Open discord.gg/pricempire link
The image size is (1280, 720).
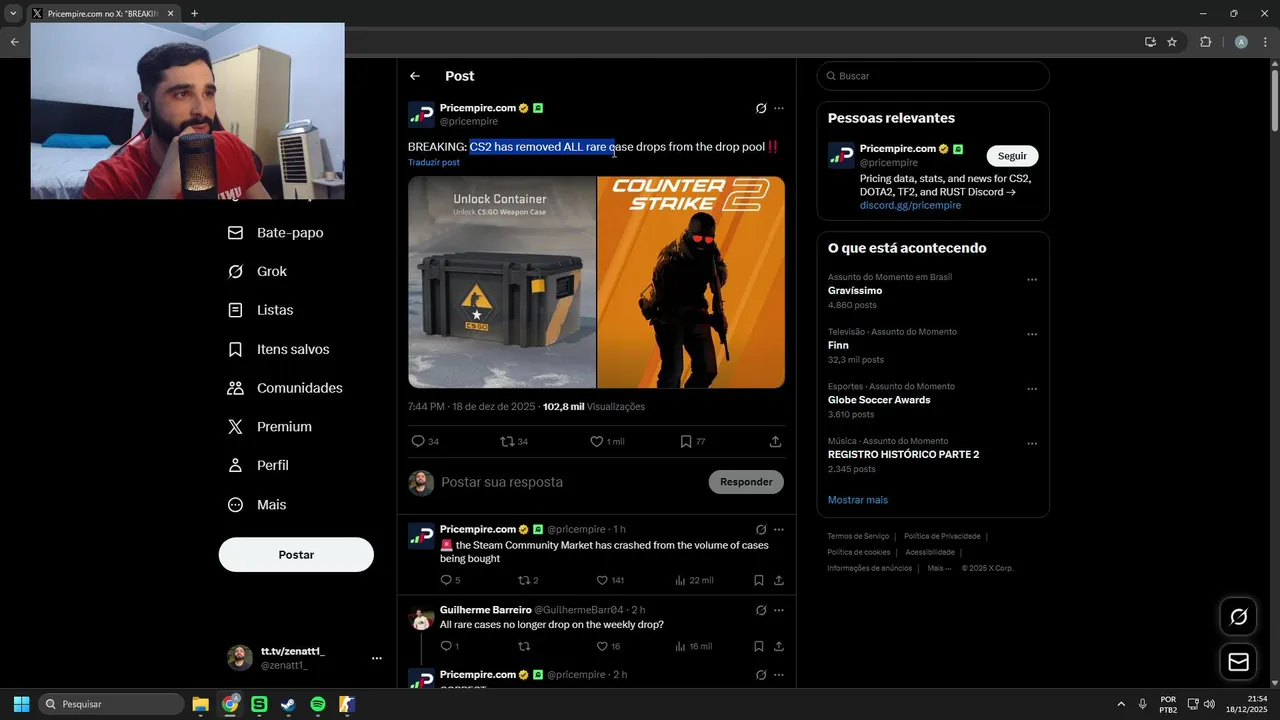[910, 205]
